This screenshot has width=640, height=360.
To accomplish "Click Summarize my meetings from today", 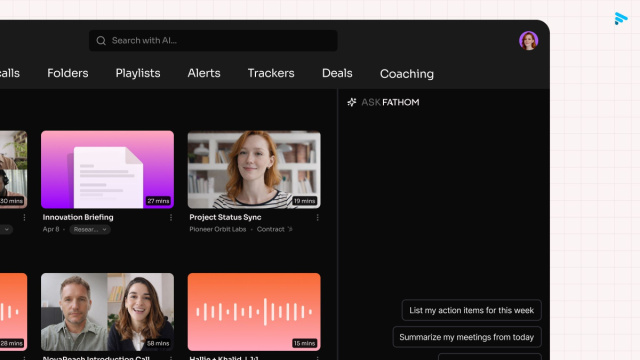I will point(467,337).
